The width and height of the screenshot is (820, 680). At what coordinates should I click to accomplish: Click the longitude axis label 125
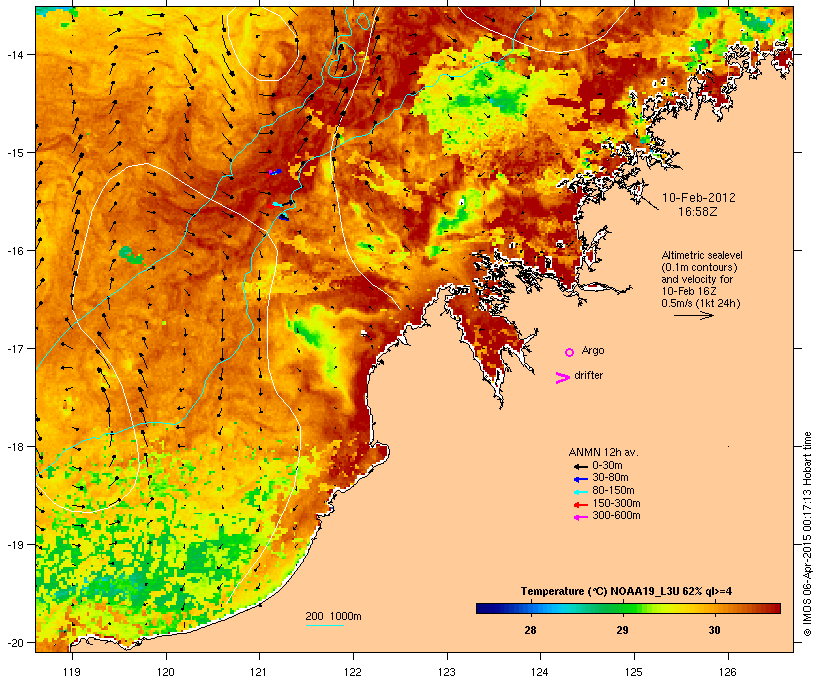(x=634, y=672)
